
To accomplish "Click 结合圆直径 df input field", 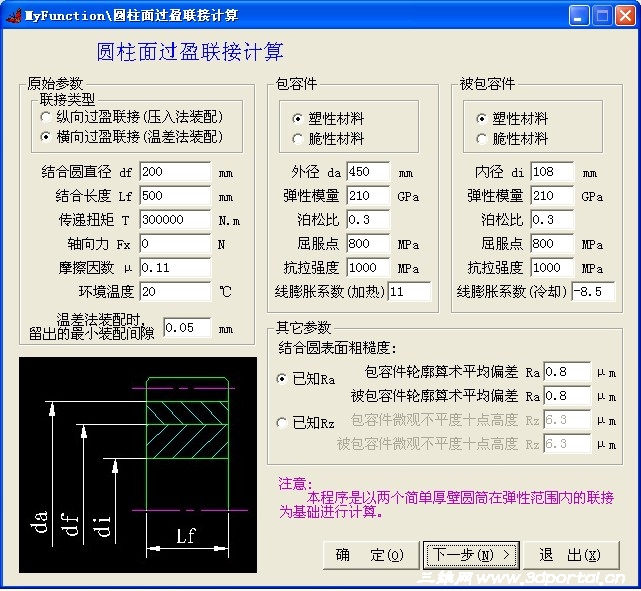I will (175, 172).
